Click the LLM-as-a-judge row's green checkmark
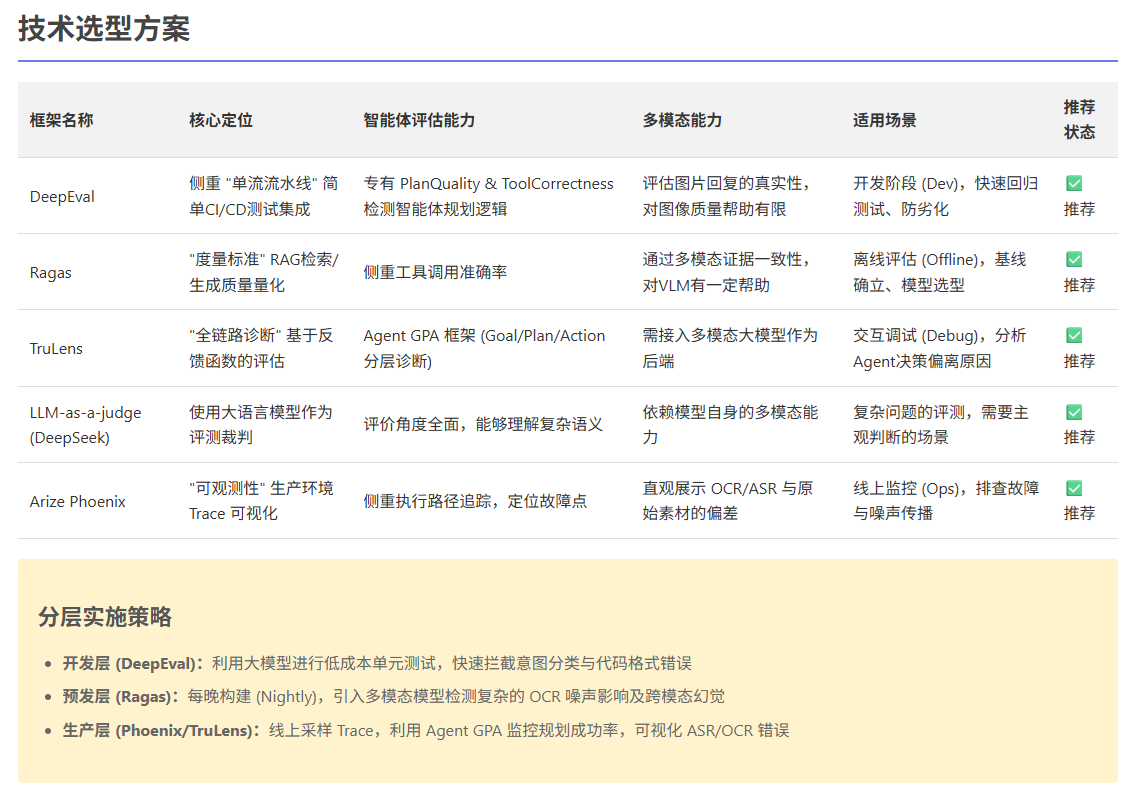 coord(1073,412)
